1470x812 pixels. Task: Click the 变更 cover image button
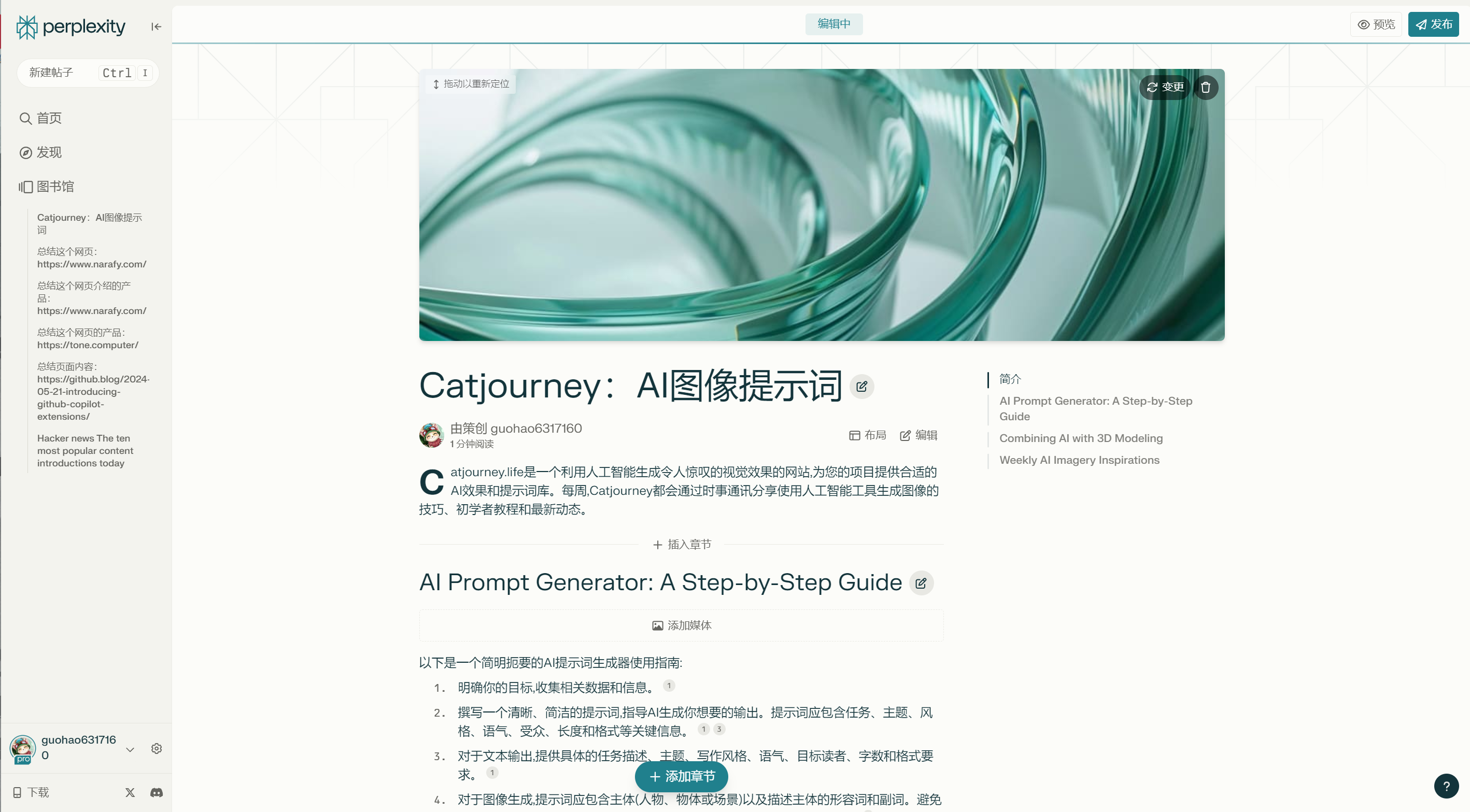(x=1165, y=87)
